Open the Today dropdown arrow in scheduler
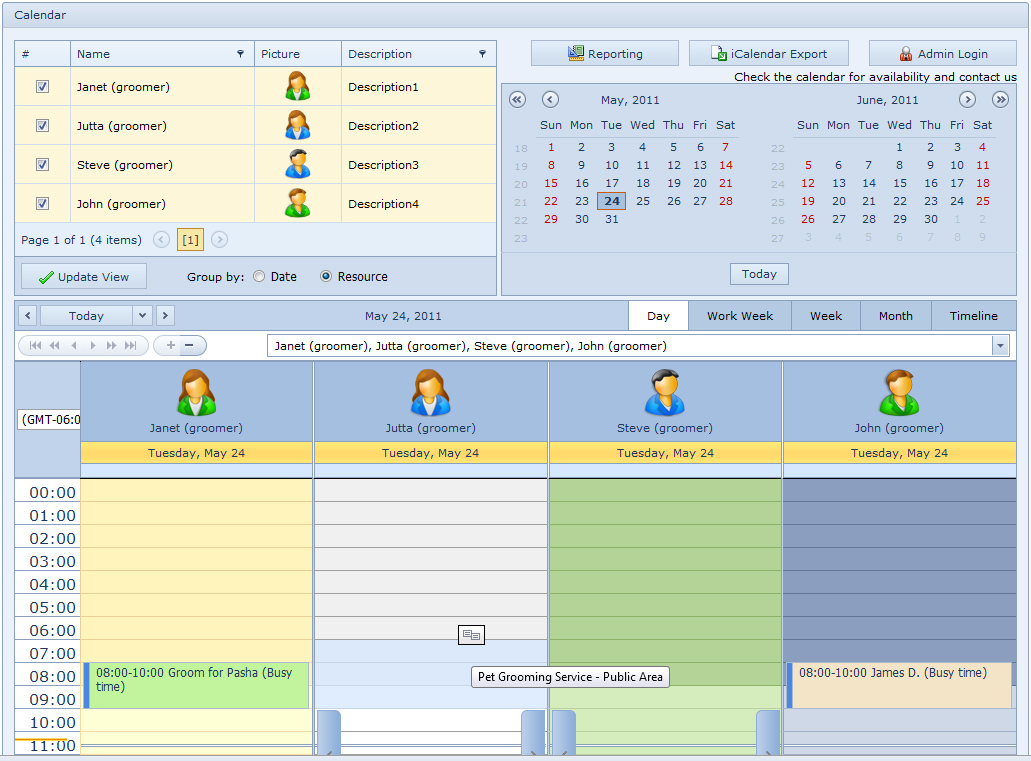This screenshot has height=761, width=1031. pyautogui.click(x=142, y=316)
